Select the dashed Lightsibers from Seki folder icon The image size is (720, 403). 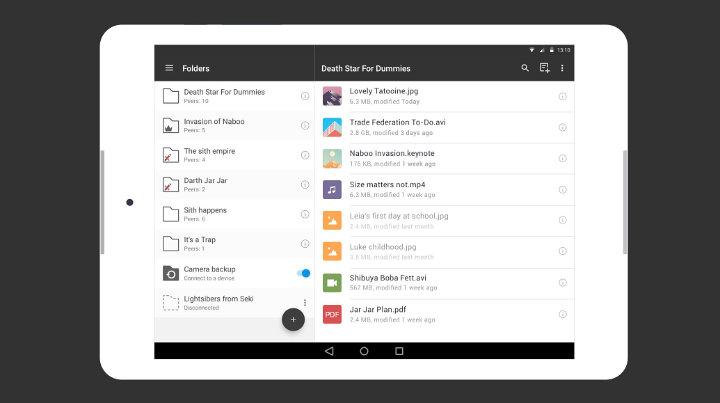171,302
